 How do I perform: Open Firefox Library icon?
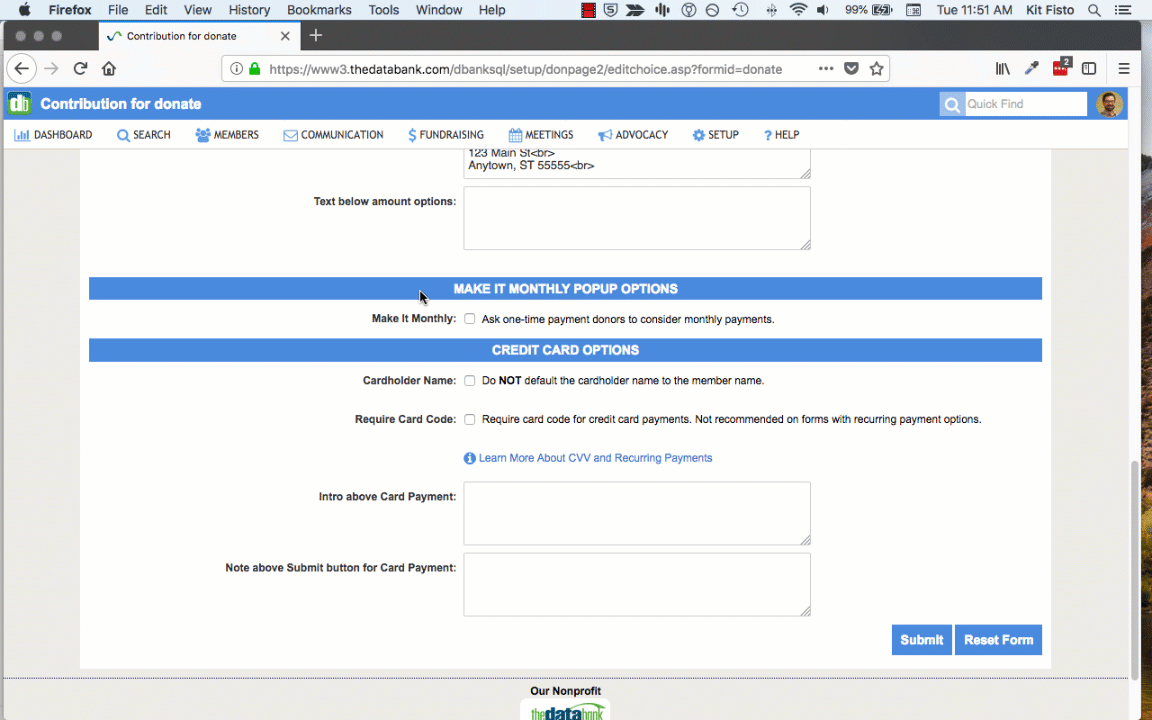(1003, 68)
